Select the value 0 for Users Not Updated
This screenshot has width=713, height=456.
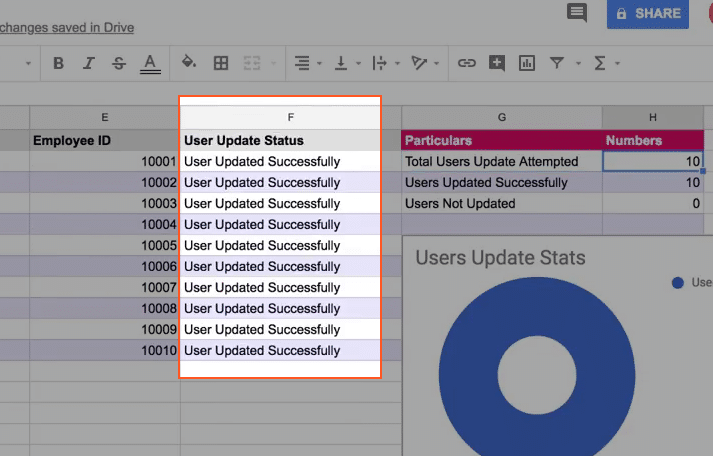[653, 203]
